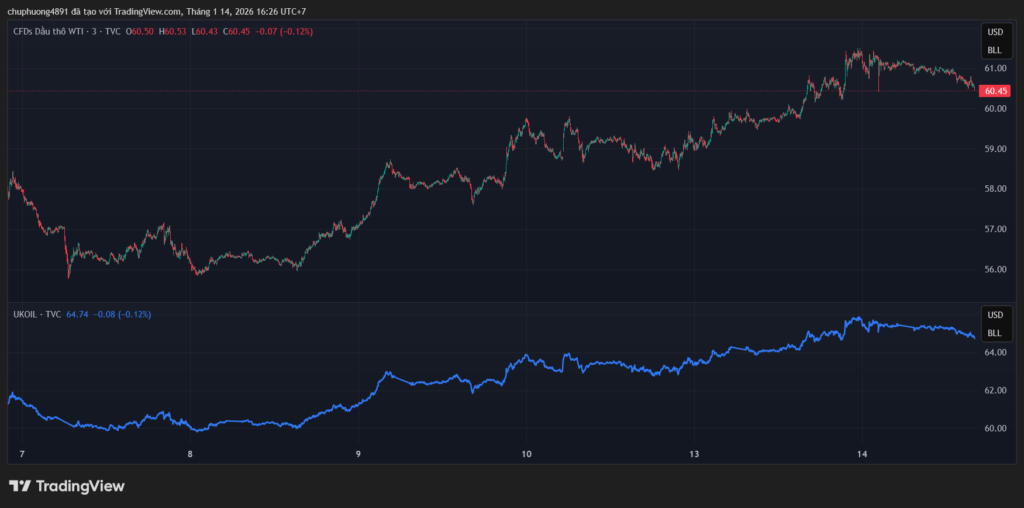Open the BLL unit selector in WTI pane
The image size is (1024, 508).
click(x=994, y=49)
